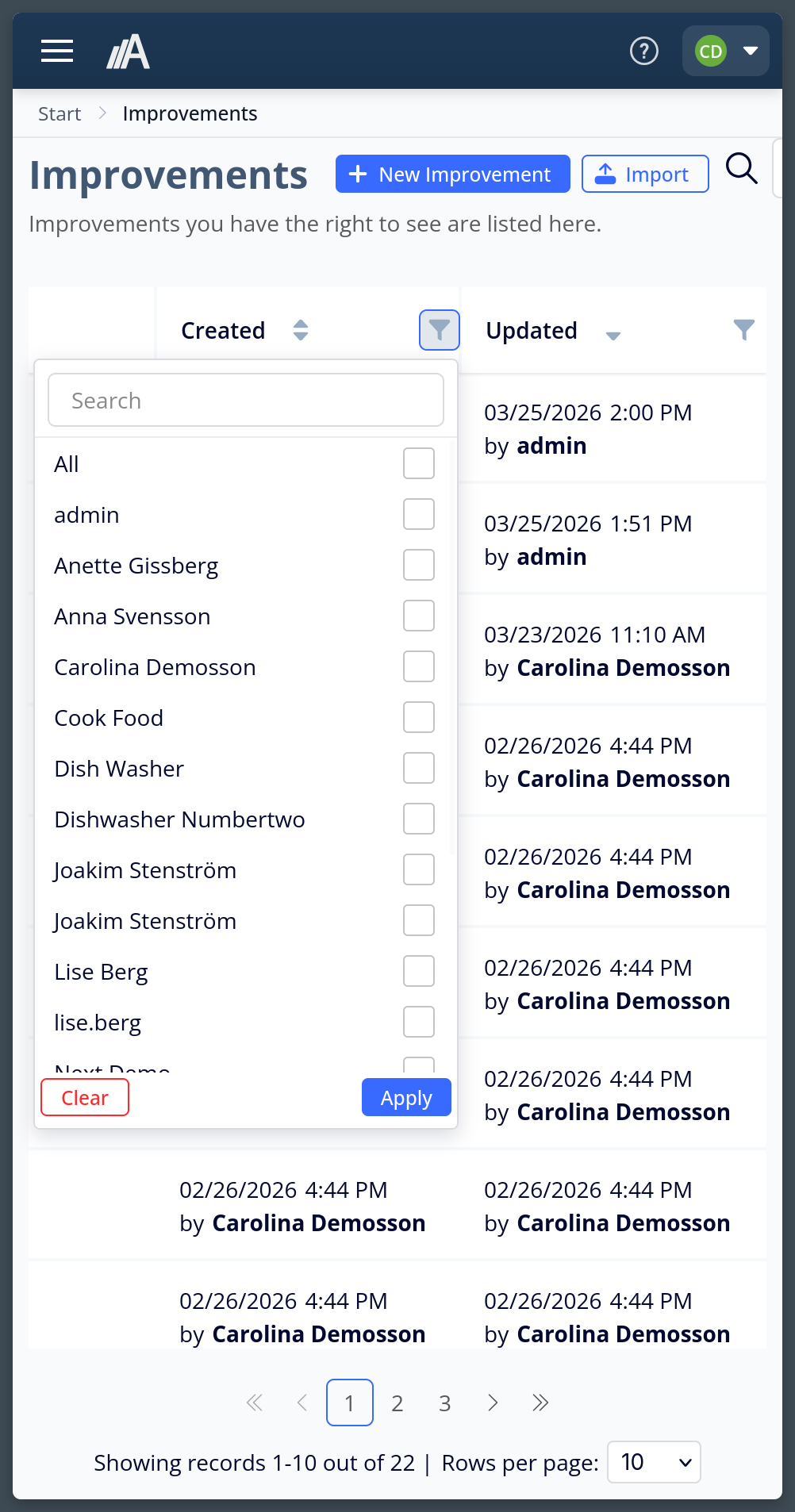The image size is (795, 1512).
Task: Click the application logo in the header
Action: point(128,51)
